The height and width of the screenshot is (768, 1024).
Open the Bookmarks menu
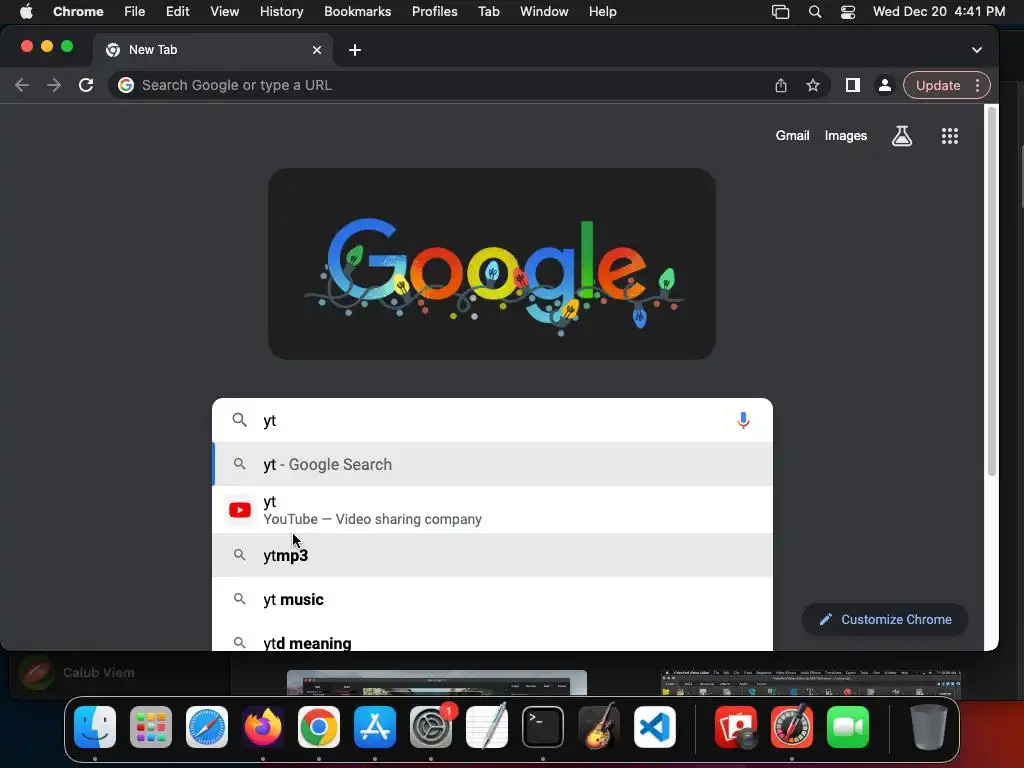coord(357,11)
